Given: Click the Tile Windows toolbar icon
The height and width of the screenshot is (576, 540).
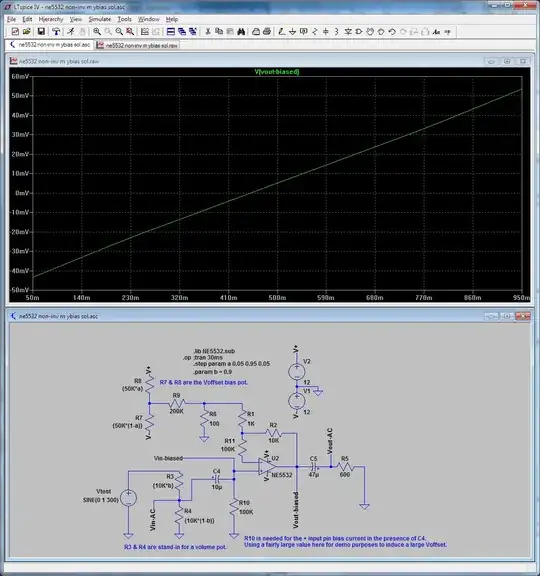Looking at the screenshot, I should click(171, 32).
